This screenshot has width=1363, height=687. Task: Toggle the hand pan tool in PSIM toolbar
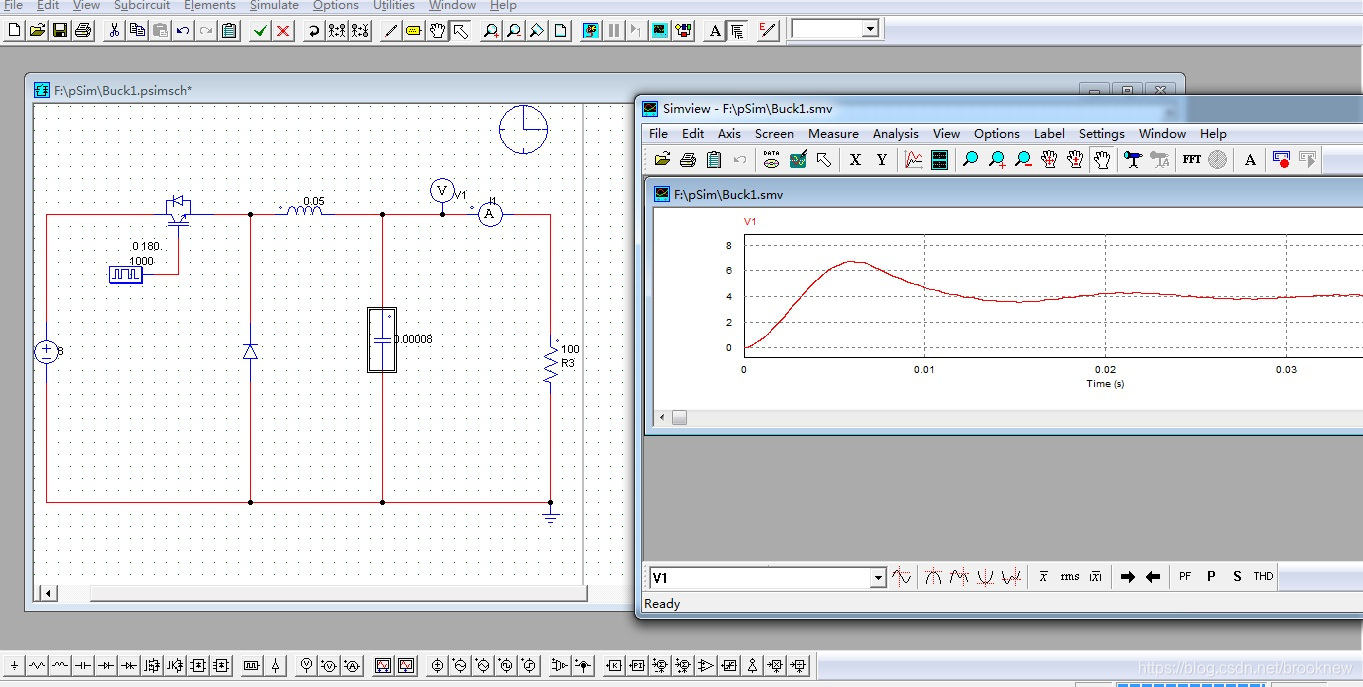(437, 30)
